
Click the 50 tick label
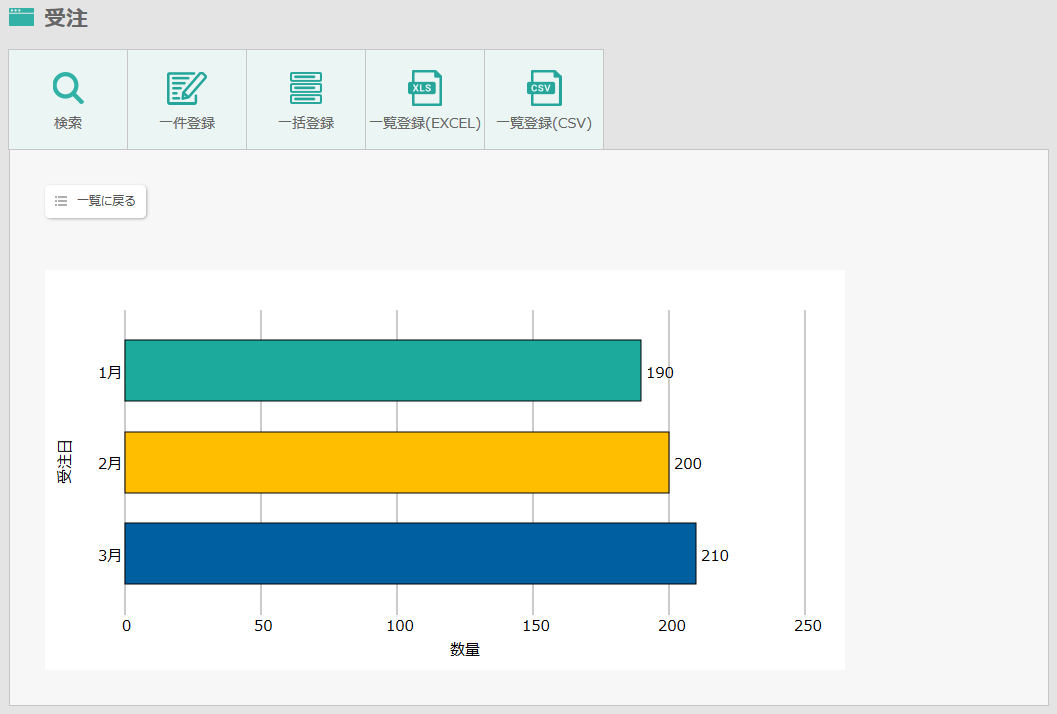[x=264, y=626]
